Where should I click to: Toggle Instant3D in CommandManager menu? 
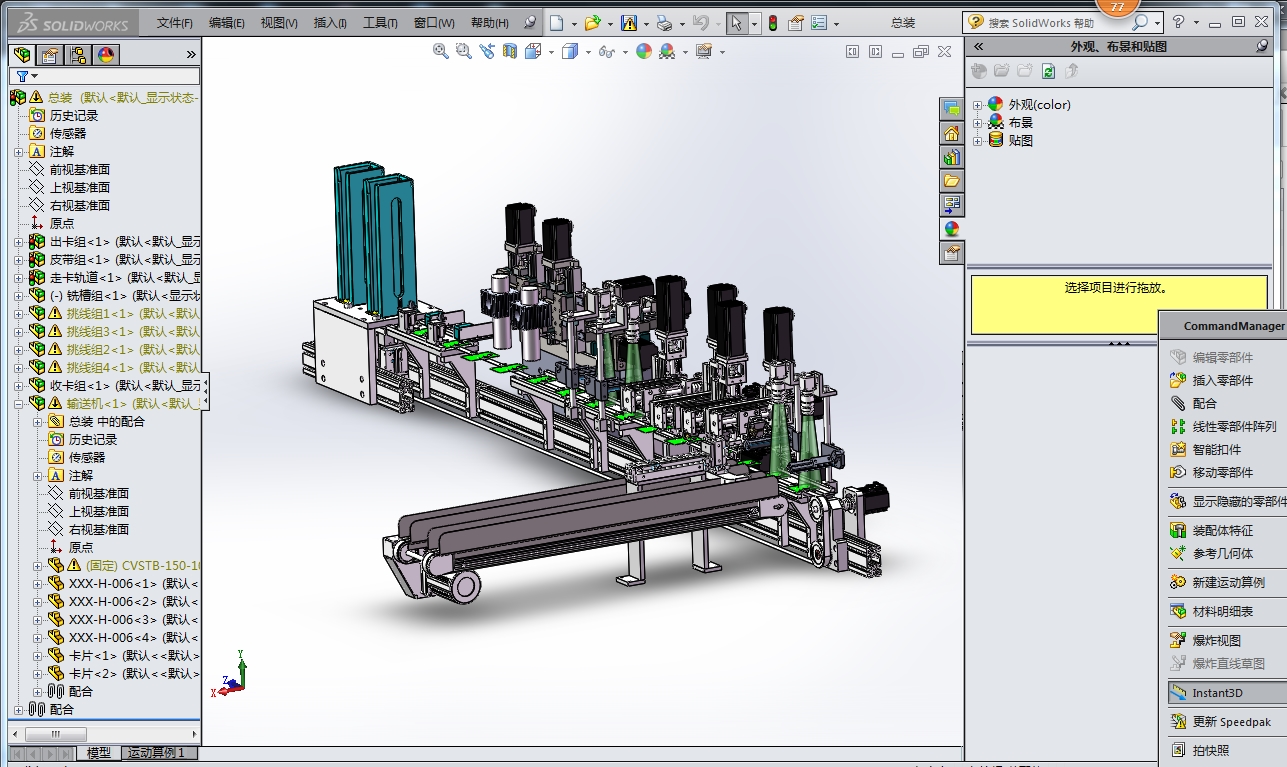click(x=1217, y=693)
